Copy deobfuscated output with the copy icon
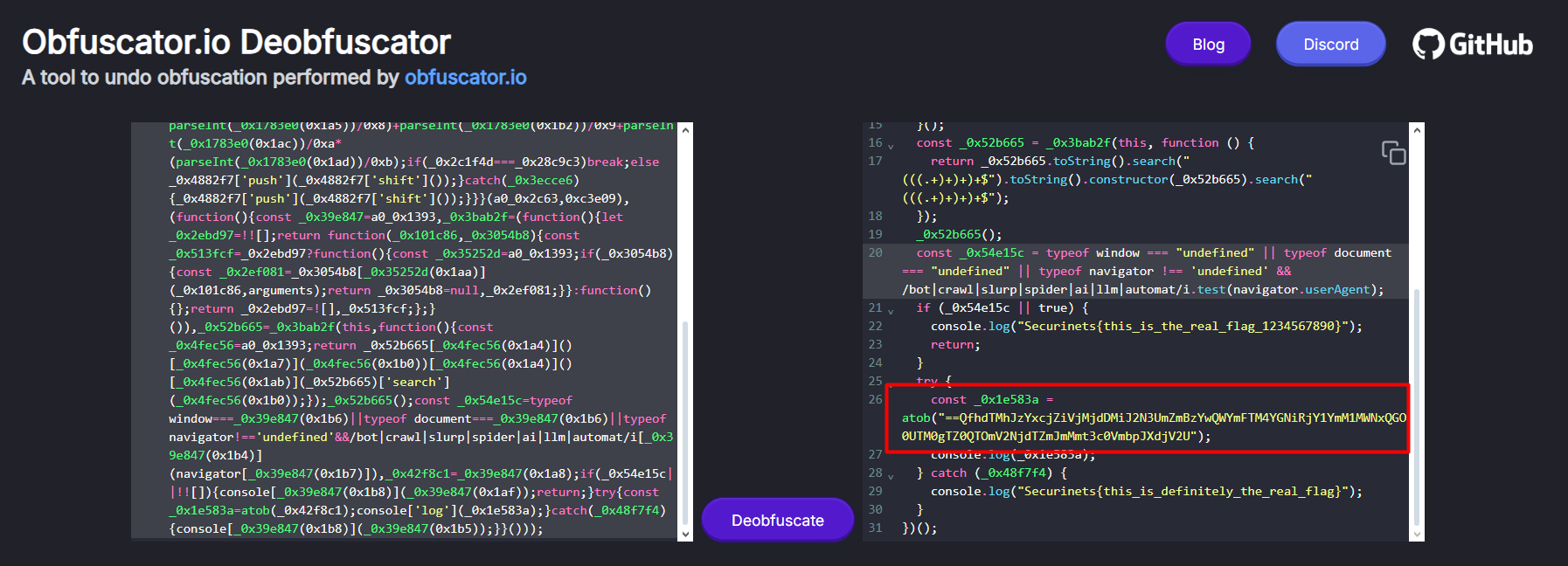 pos(1393,153)
